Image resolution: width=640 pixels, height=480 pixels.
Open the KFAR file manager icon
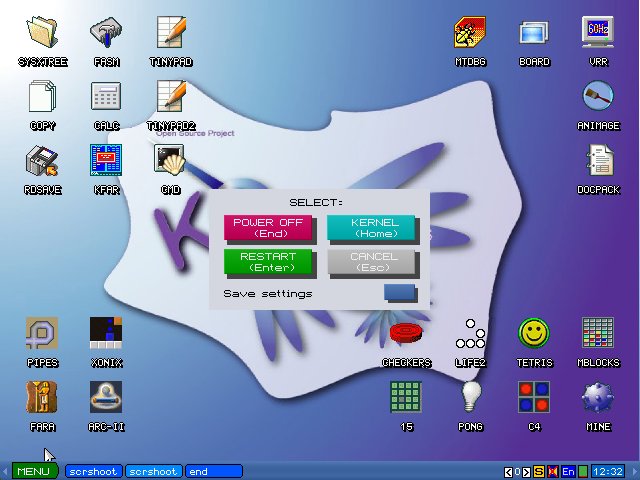[105, 160]
